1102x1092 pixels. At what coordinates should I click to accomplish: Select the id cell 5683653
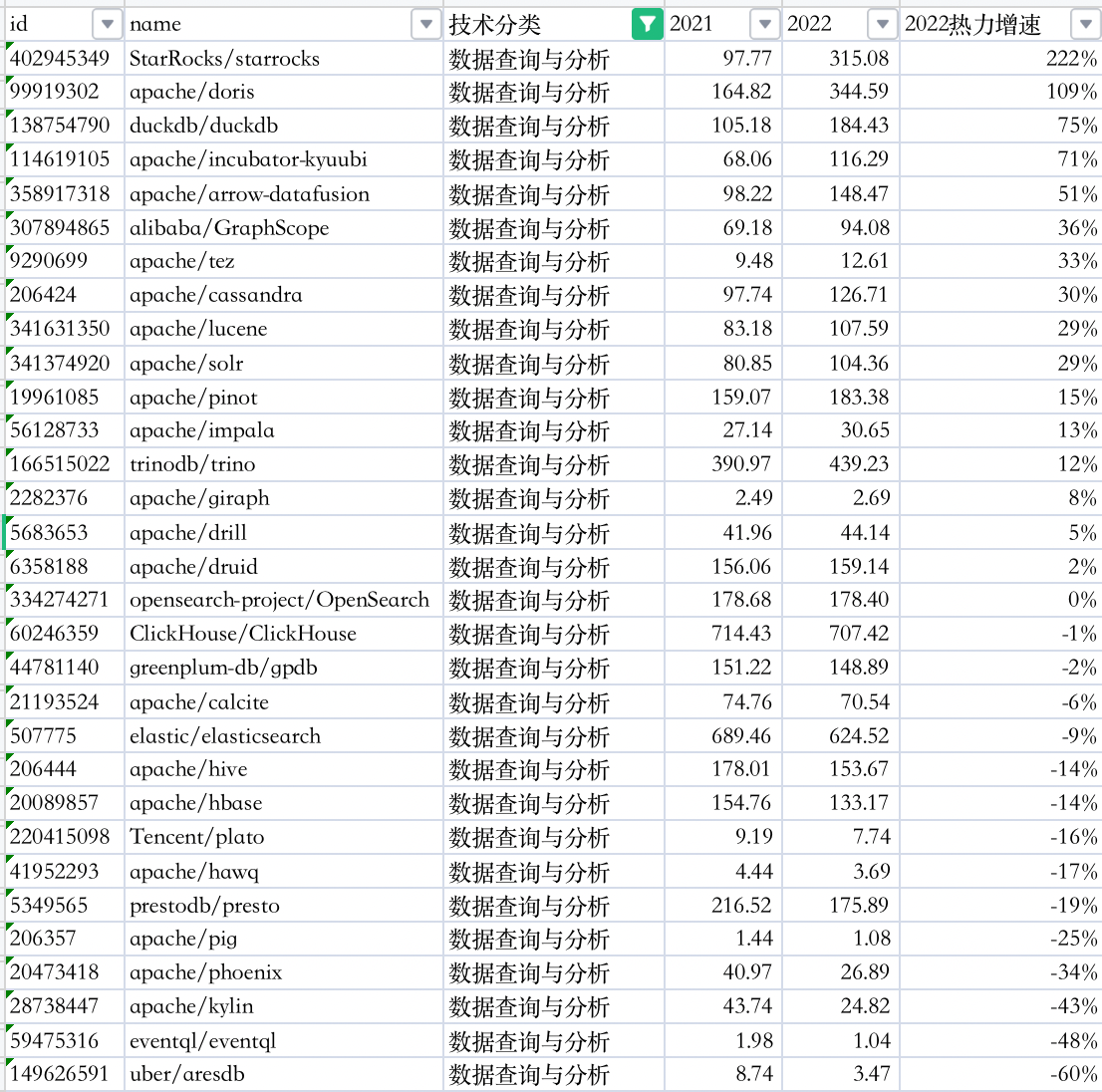click(49, 532)
